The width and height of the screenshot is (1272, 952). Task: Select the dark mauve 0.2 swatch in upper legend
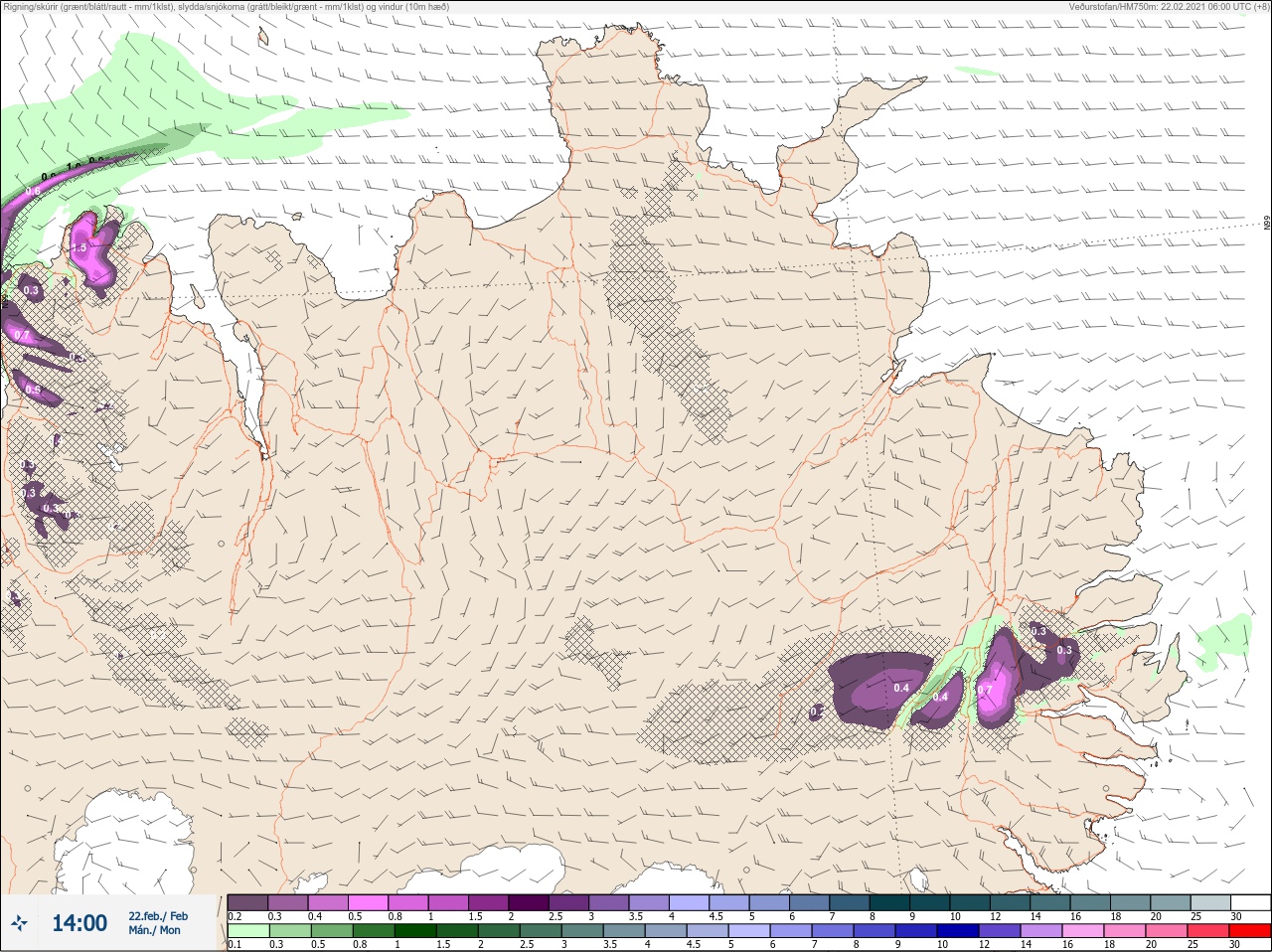(x=247, y=902)
